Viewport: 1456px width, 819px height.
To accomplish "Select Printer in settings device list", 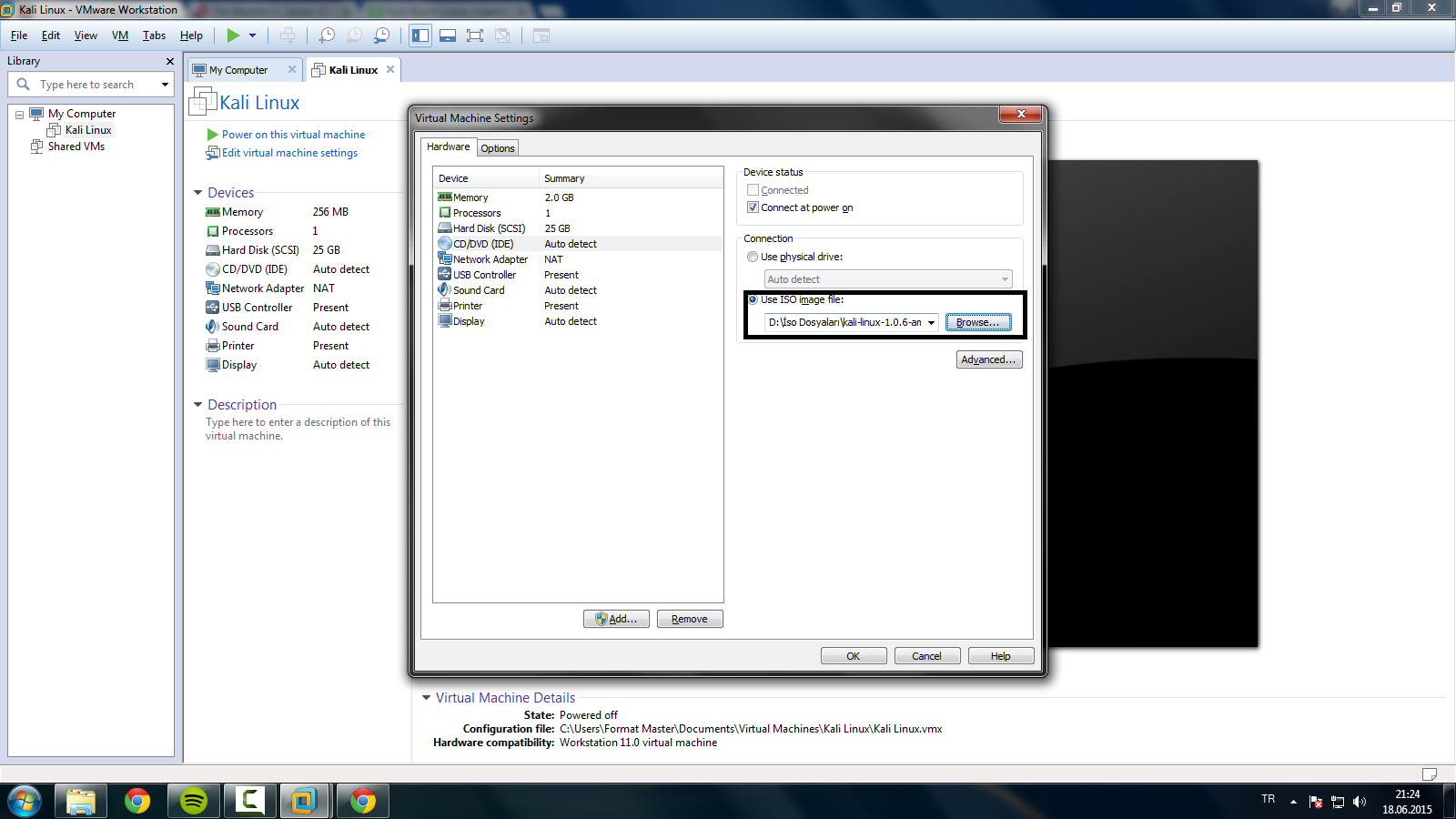I will click(x=579, y=306).
